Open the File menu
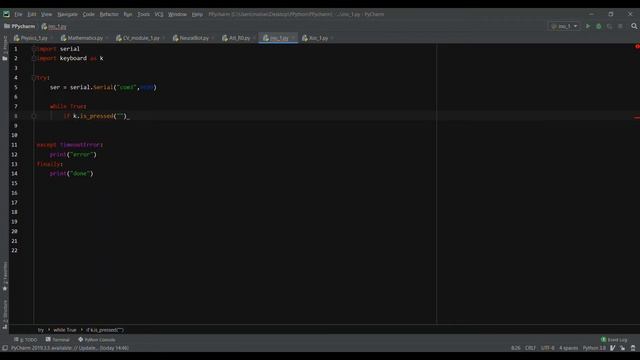The image size is (640, 360). click(x=18, y=14)
